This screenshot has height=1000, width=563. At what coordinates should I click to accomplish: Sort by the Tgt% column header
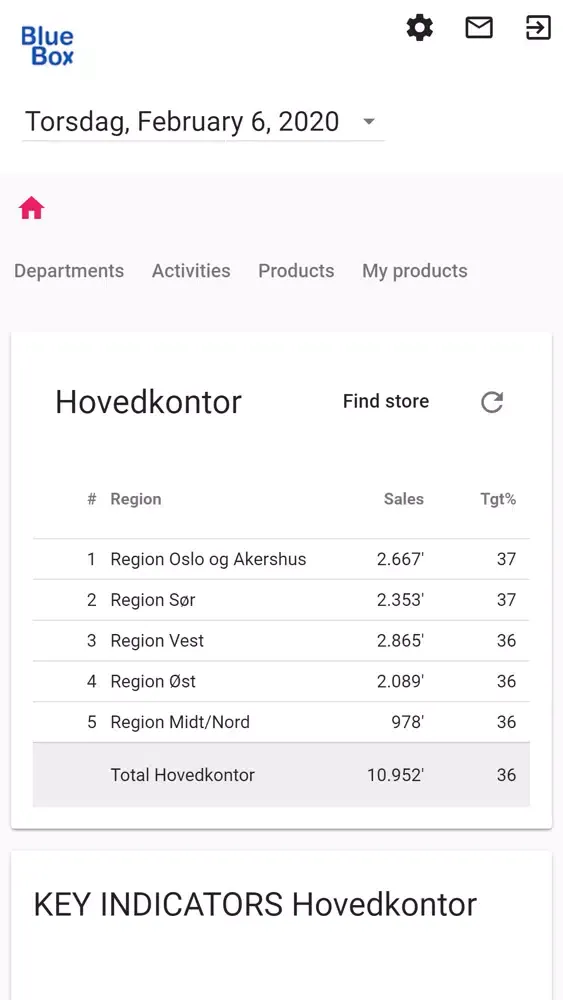pos(498,499)
